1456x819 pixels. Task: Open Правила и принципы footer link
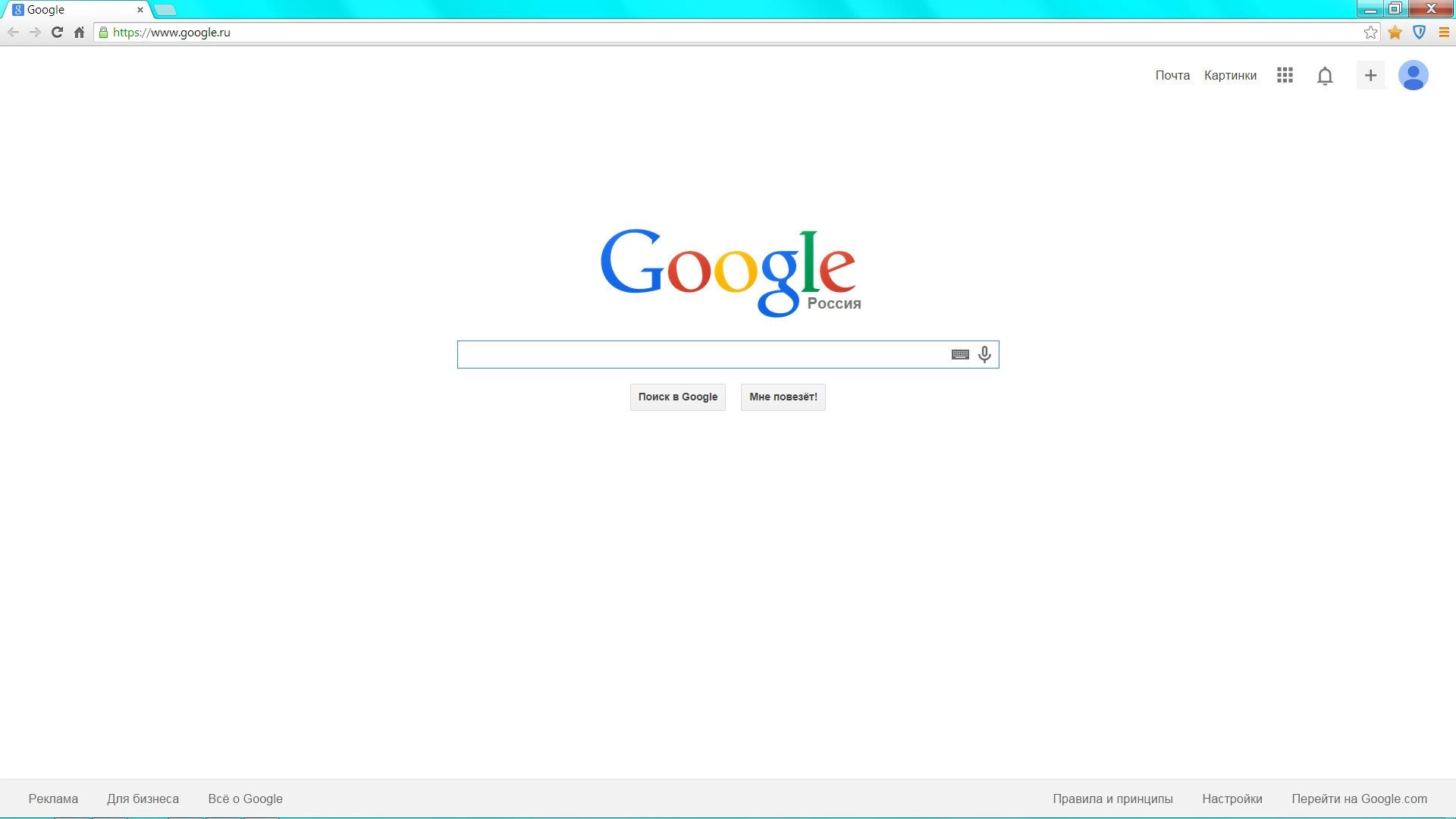[1112, 799]
